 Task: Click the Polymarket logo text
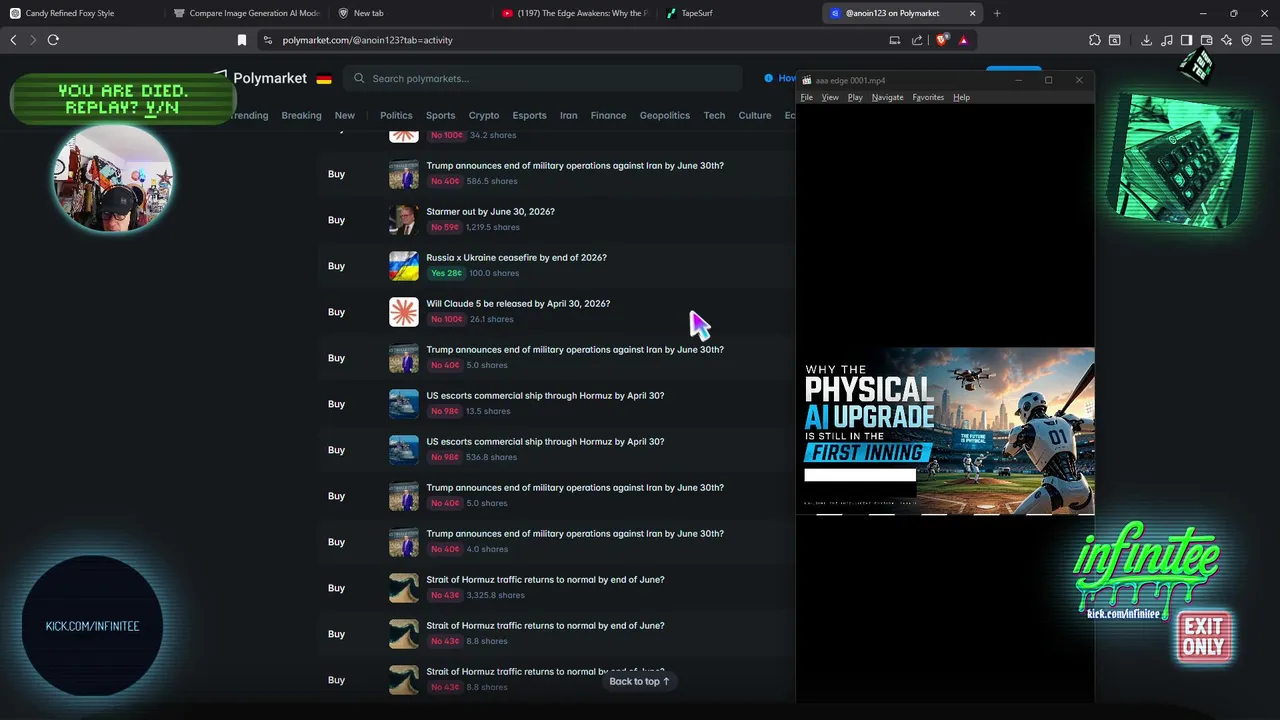click(270, 78)
